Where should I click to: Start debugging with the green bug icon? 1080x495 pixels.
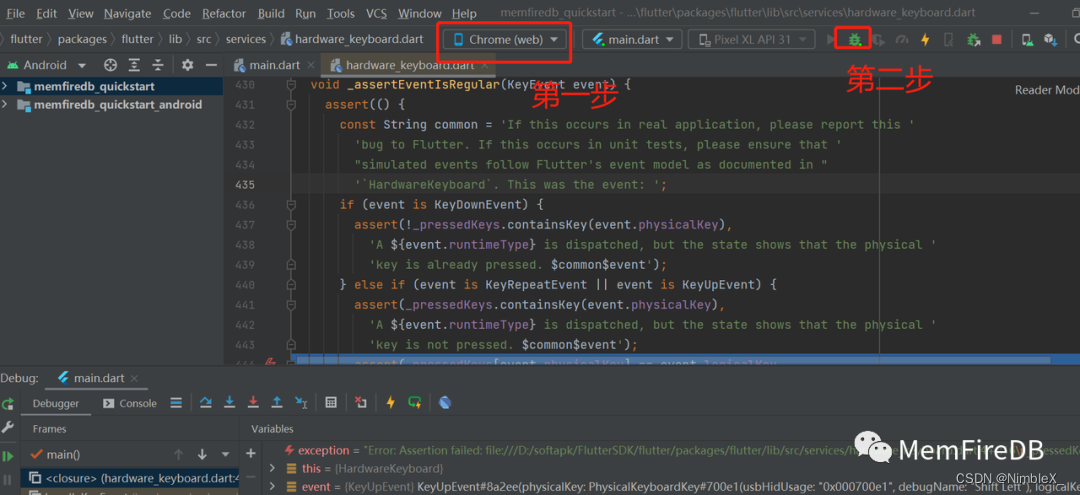click(x=854, y=40)
